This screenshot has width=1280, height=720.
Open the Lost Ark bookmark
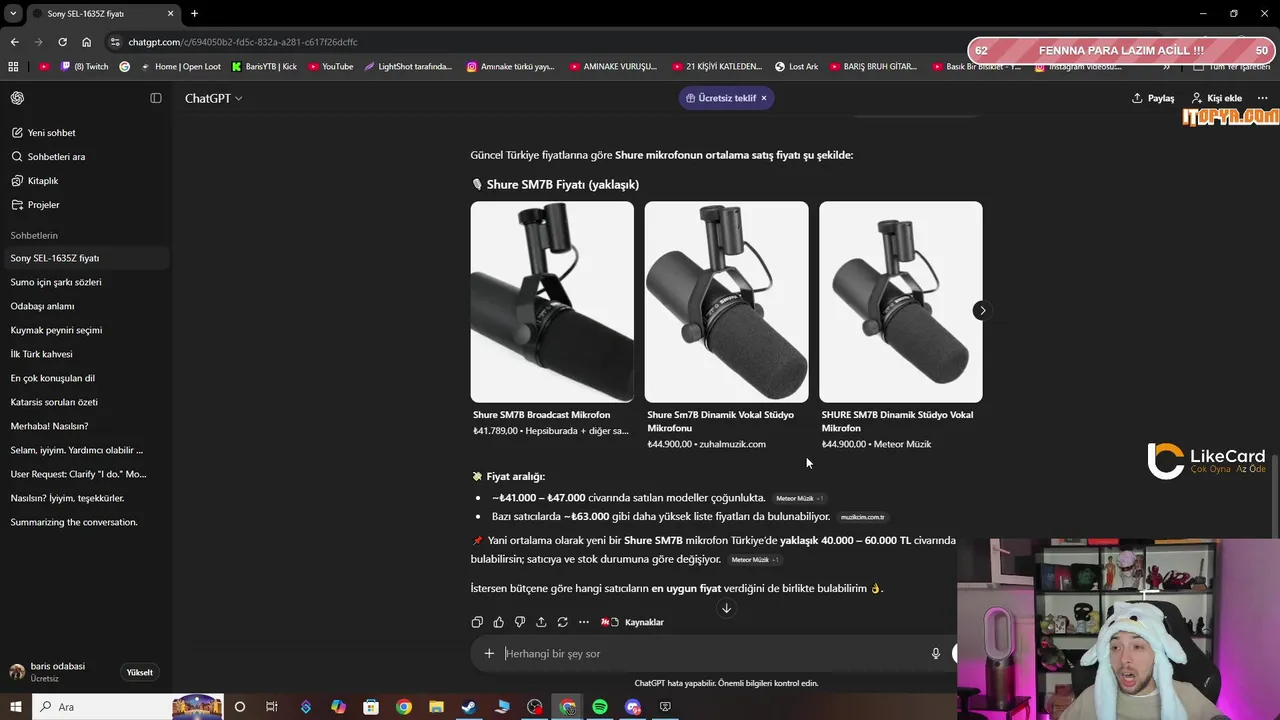pos(797,67)
